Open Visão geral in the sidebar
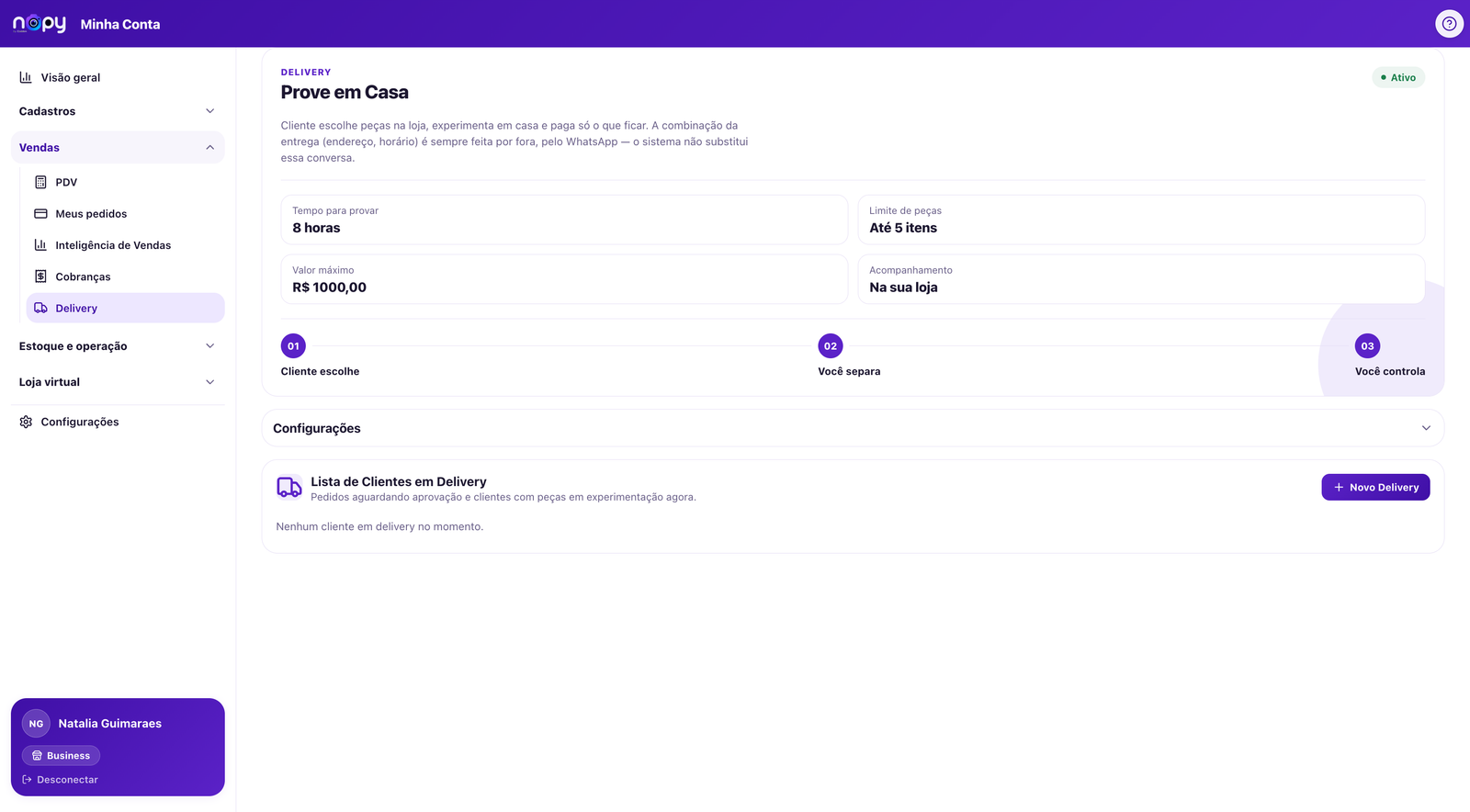The height and width of the screenshot is (812, 1470). tap(118, 77)
